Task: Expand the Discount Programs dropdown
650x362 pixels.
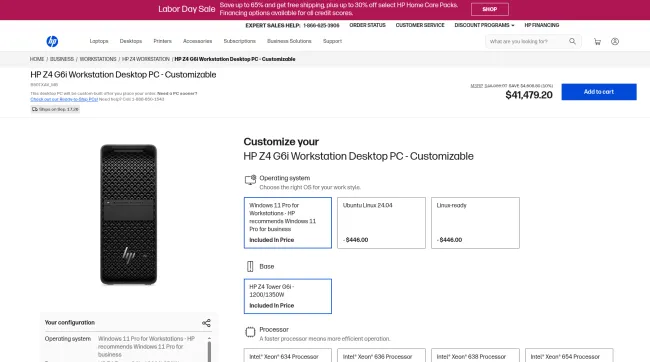Action: pos(484,25)
